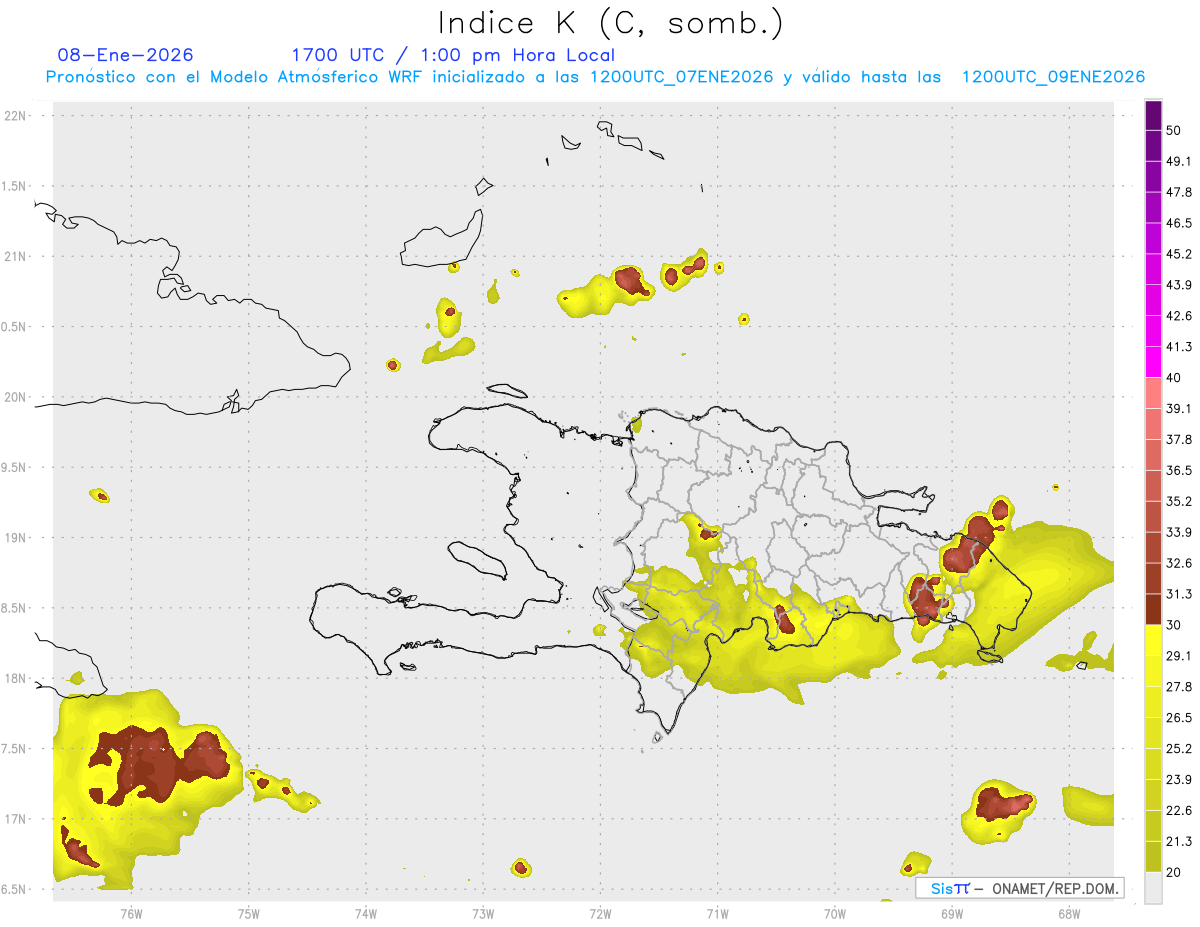Click the colorbar value "31.3"
Viewport: 1200px width, 927px height.
coord(1180,594)
